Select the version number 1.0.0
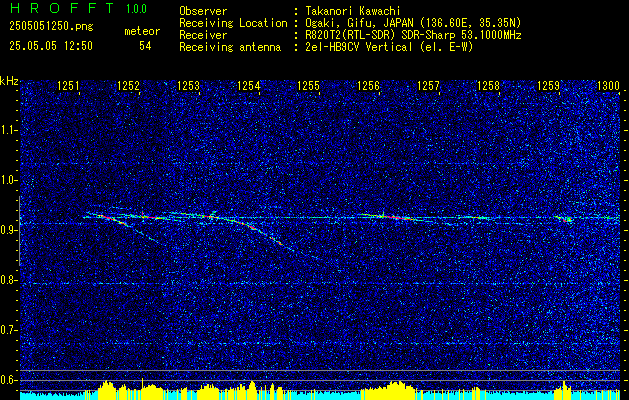629x400 pixels. coord(136,9)
